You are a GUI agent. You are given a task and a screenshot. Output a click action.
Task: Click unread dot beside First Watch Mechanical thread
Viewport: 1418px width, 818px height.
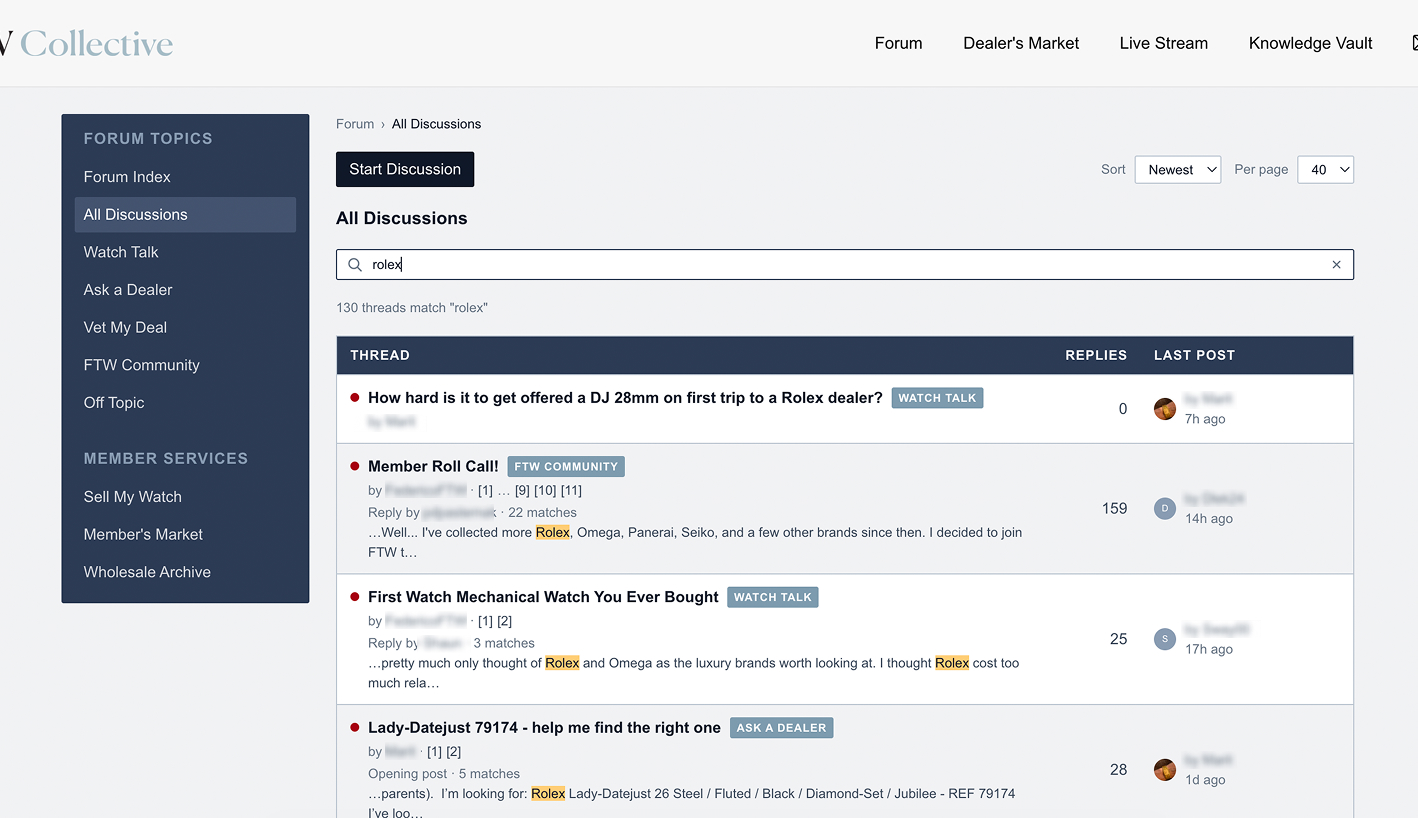pos(355,596)
